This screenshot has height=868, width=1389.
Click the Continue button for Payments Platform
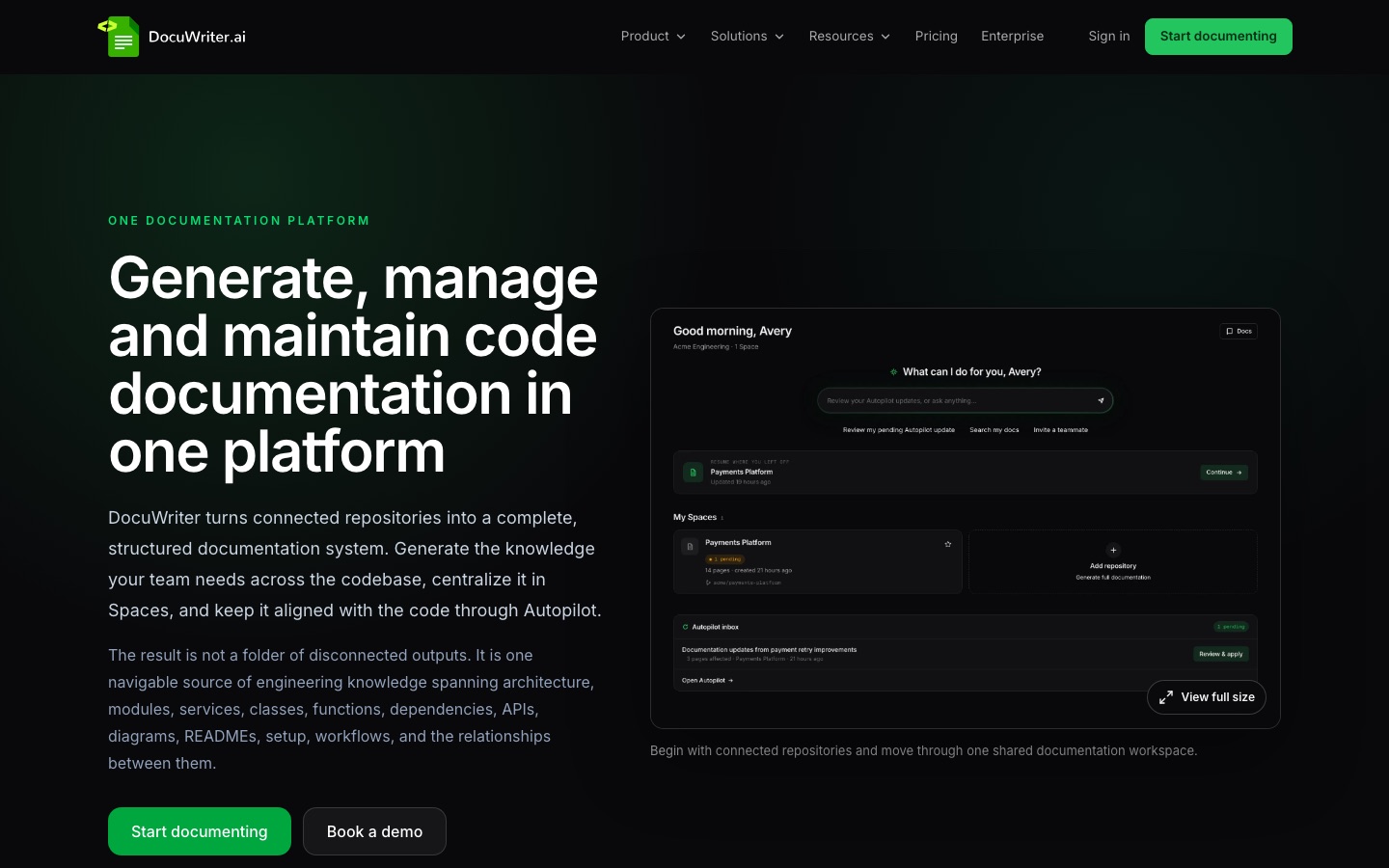(1224, 473)
